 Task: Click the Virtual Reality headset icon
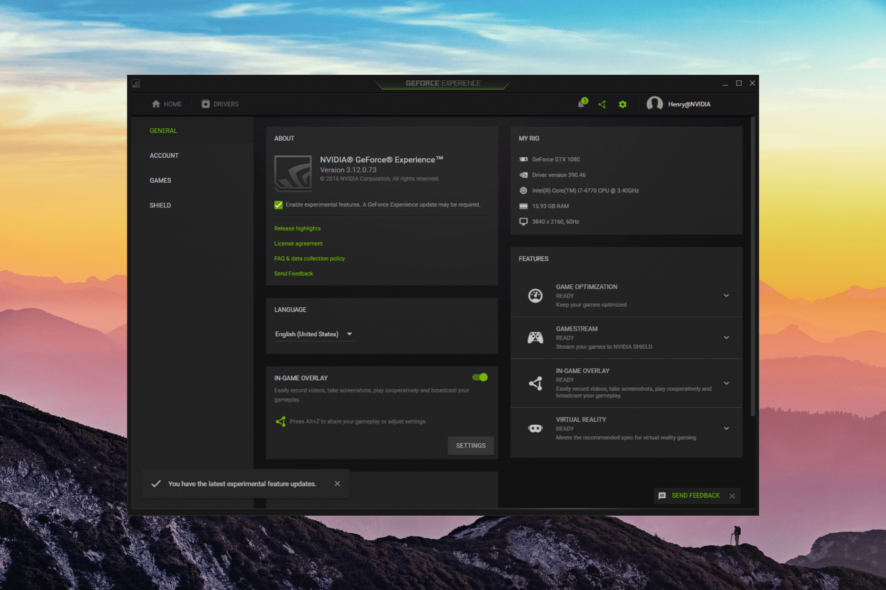(x=535, y=428)
